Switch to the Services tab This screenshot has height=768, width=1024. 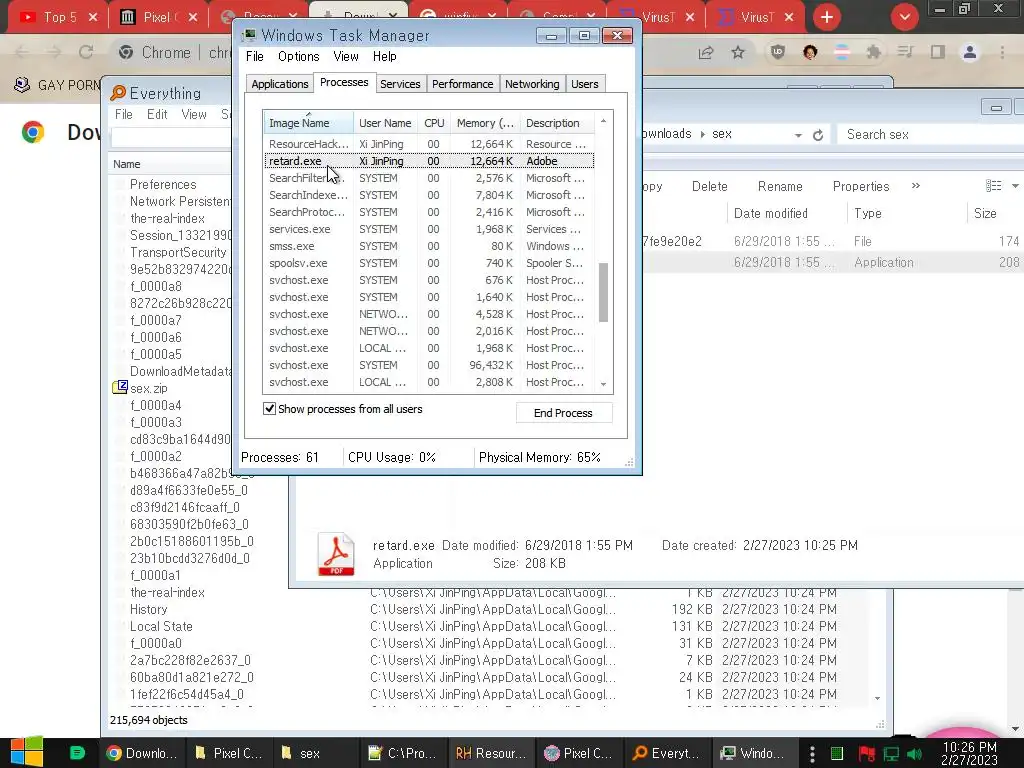click(400, 84)
